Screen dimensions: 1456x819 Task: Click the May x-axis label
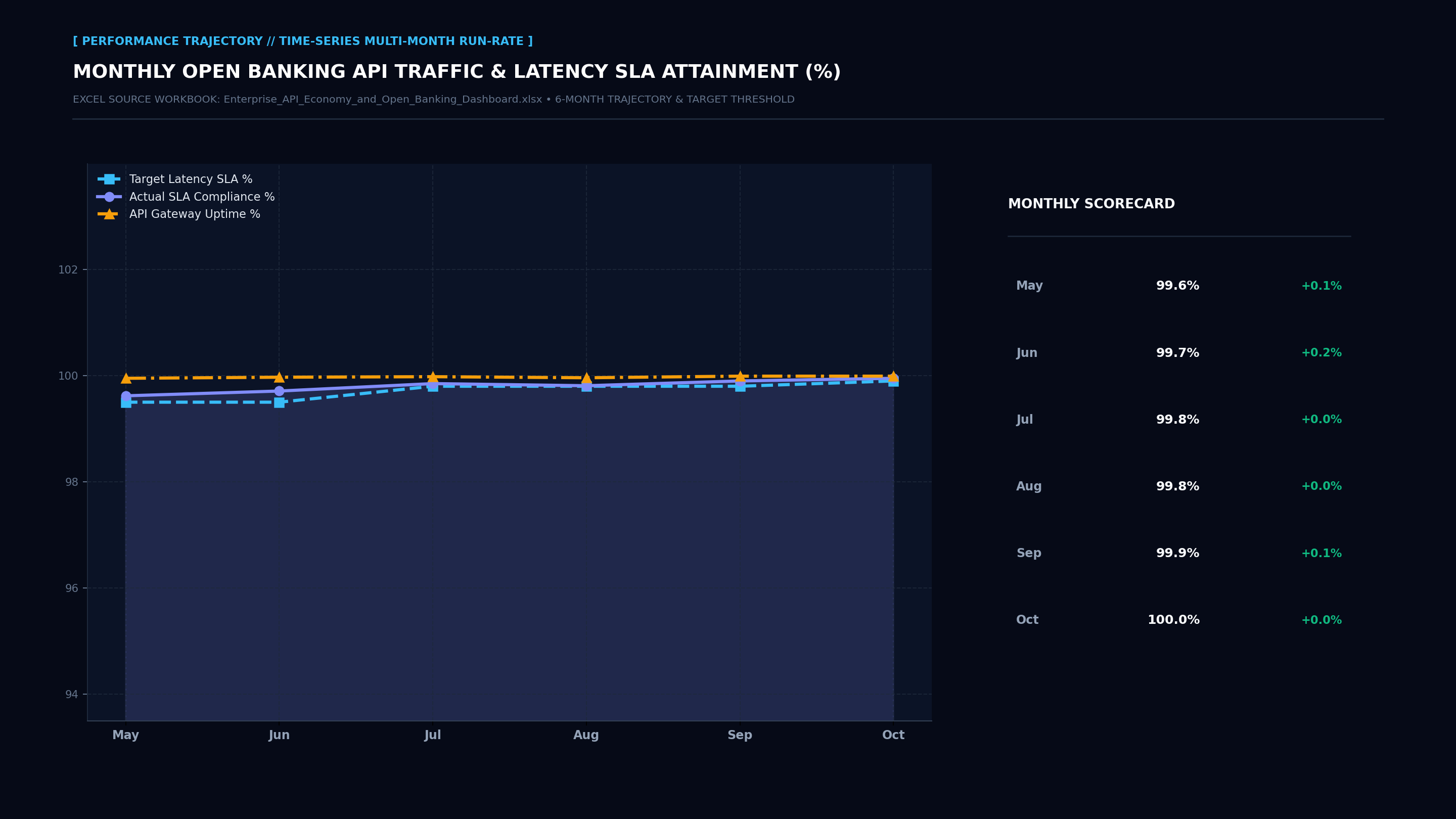(125, 735)
